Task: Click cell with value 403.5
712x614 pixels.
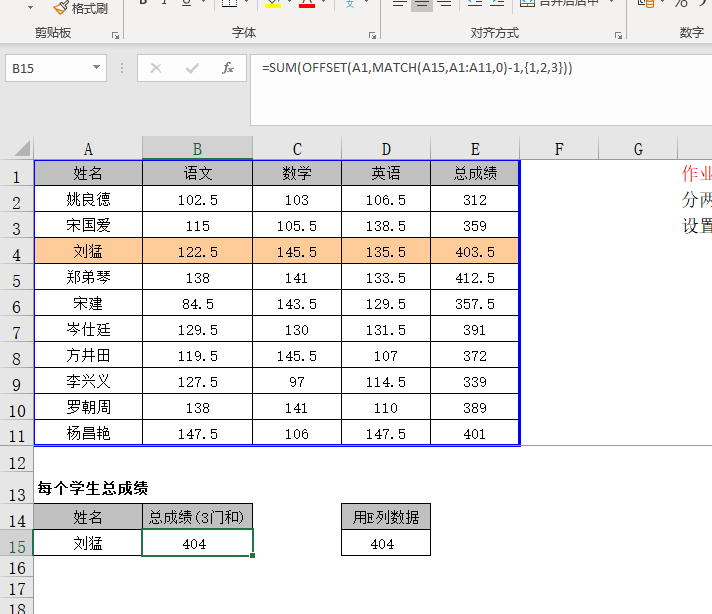Action: click(475, 252)
